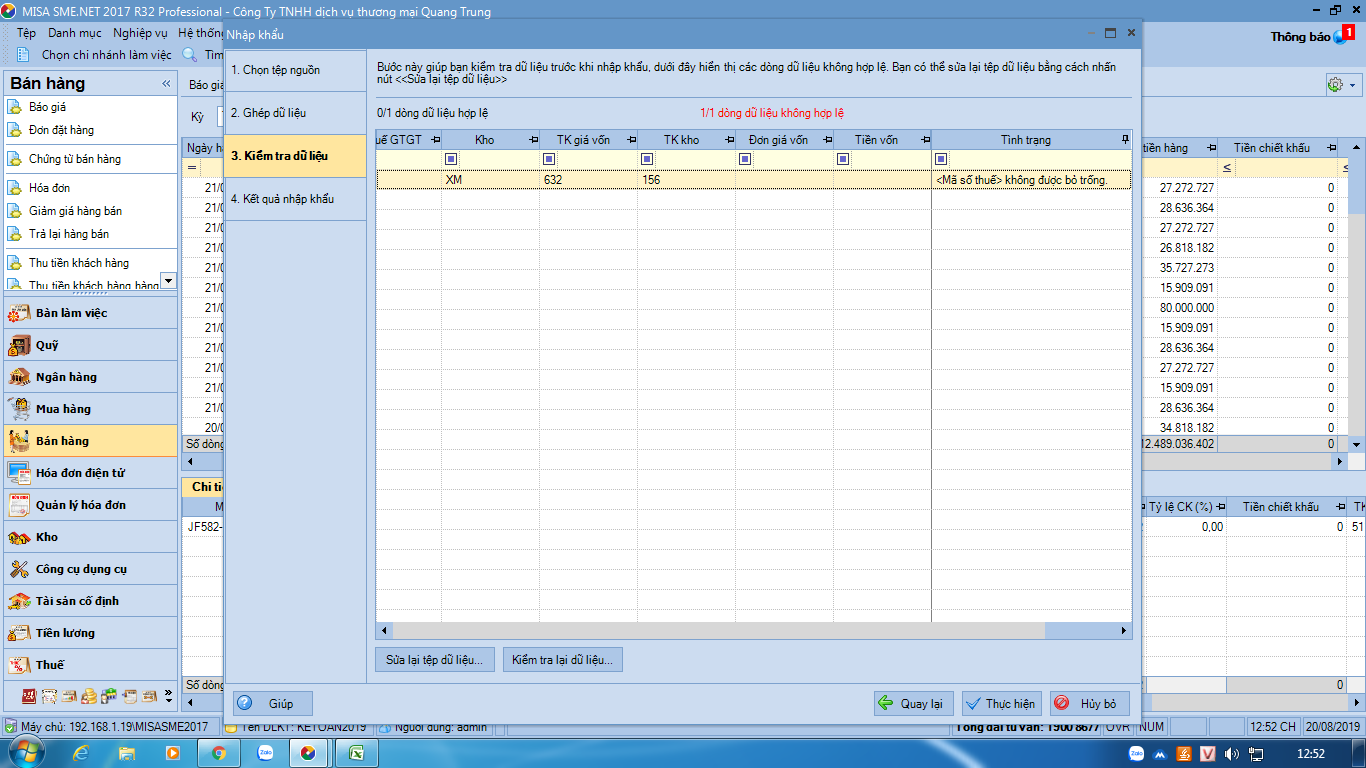
Task: Toggle the filter box under Tình trạng column
Action: (941, 159)
